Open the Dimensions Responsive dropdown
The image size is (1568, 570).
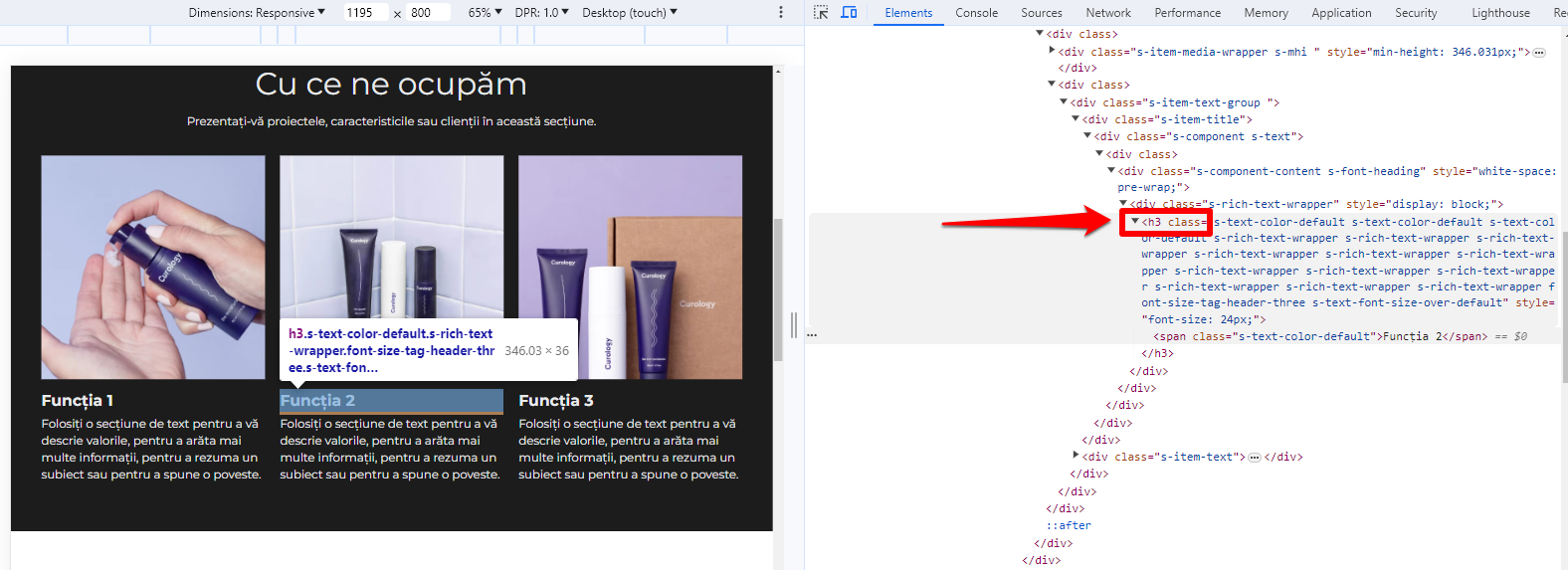coord(257,12)
